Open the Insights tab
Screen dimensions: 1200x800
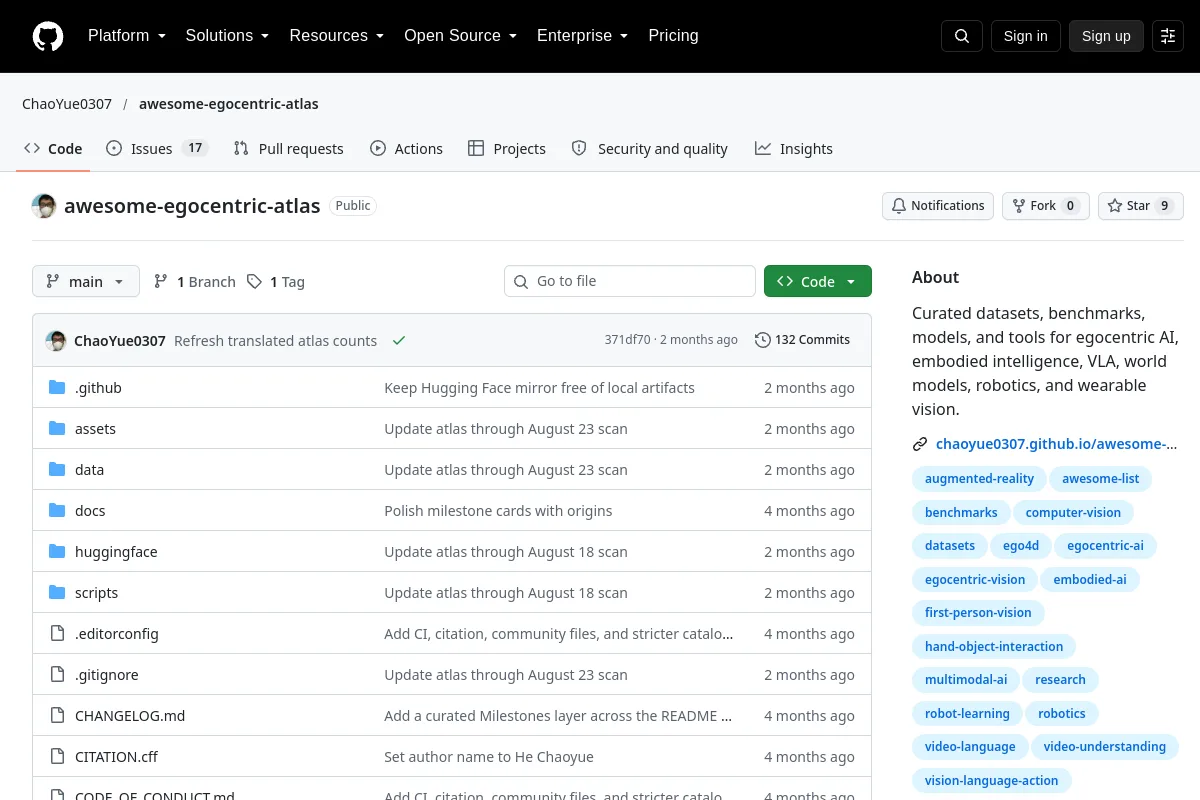tap(794, 149)
